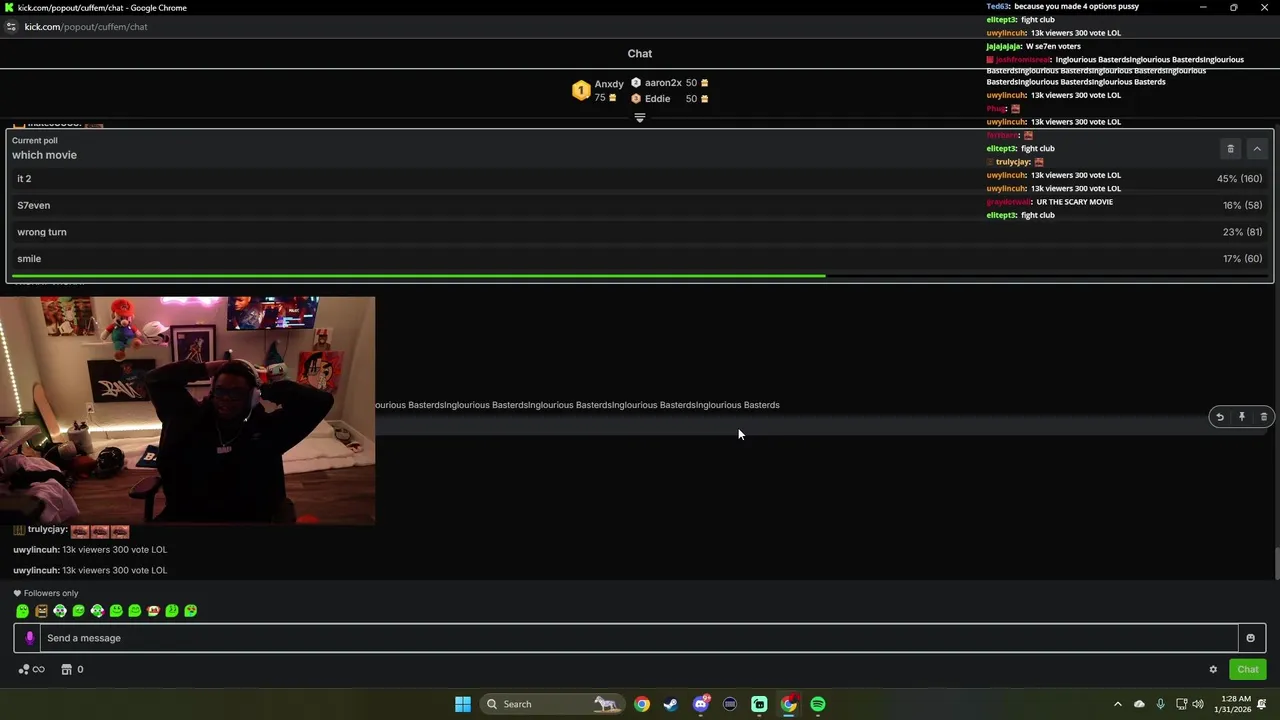Insert the first green blob emote
Image resolution: width=1280 pixels, height=720 pixels.
click(x=22, y=611)
